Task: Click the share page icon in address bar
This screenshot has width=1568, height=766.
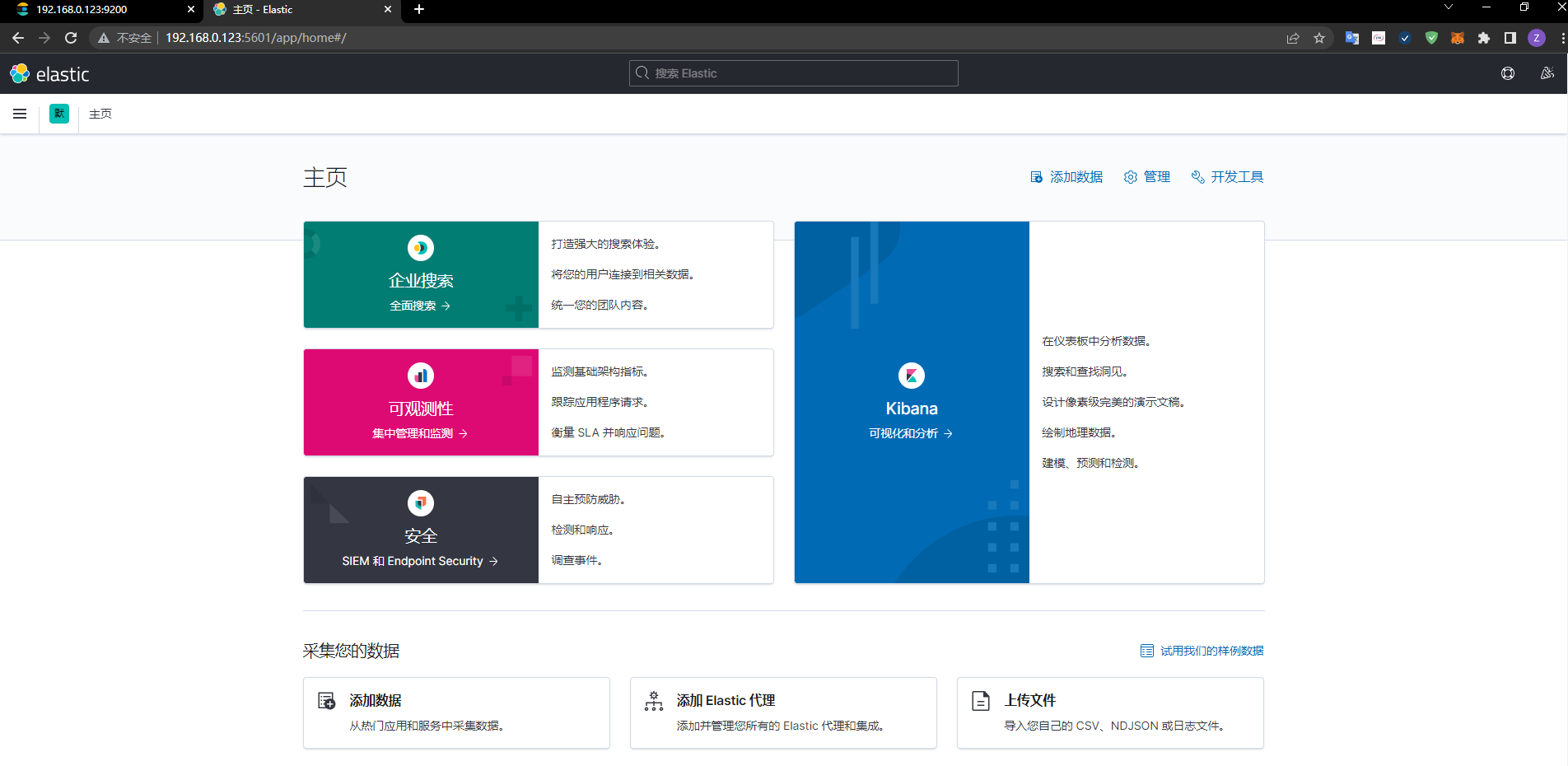Action: tap(1293, 38)
